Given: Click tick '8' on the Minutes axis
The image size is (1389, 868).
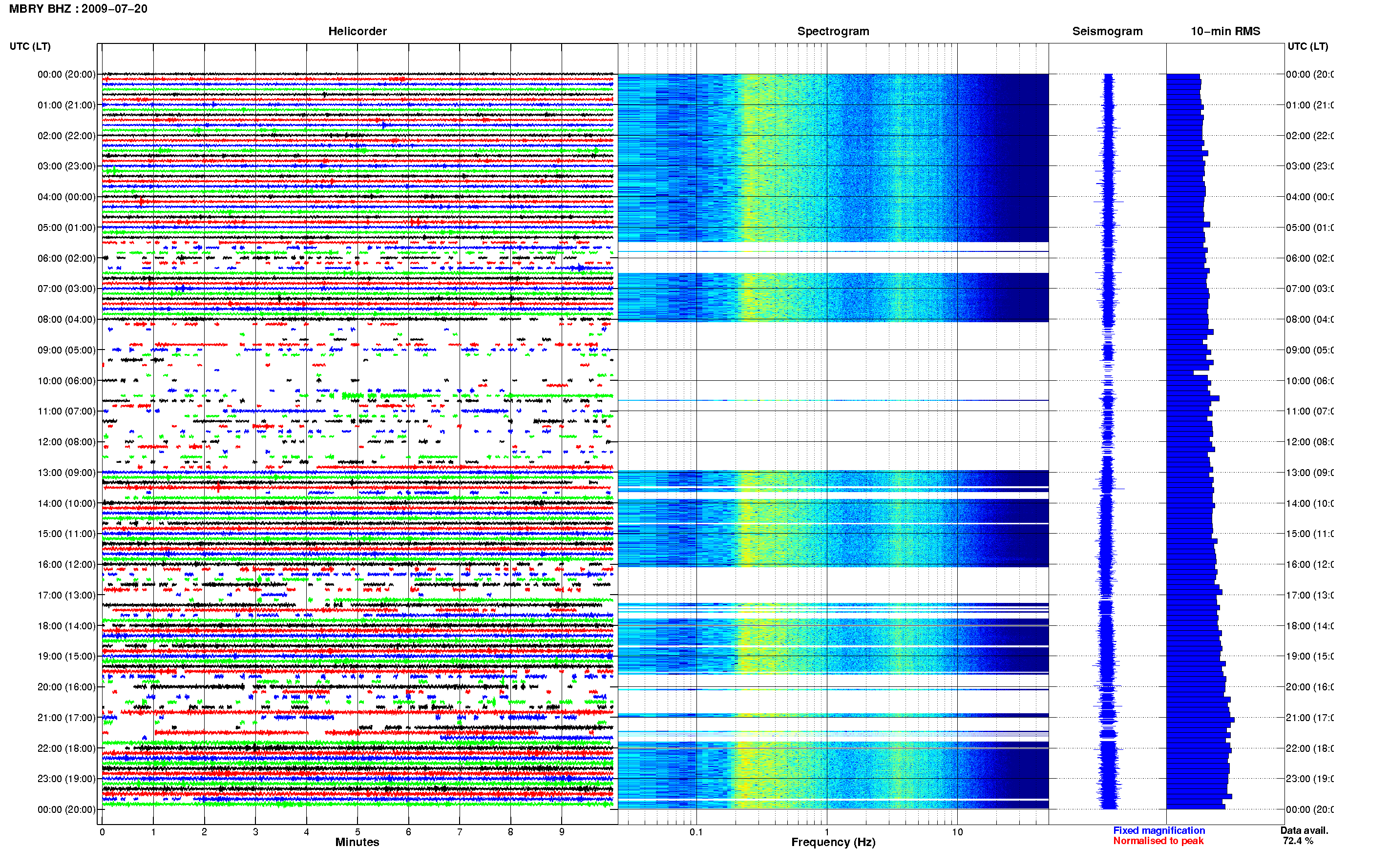Looking at the screenshot, I should point(510,832).
